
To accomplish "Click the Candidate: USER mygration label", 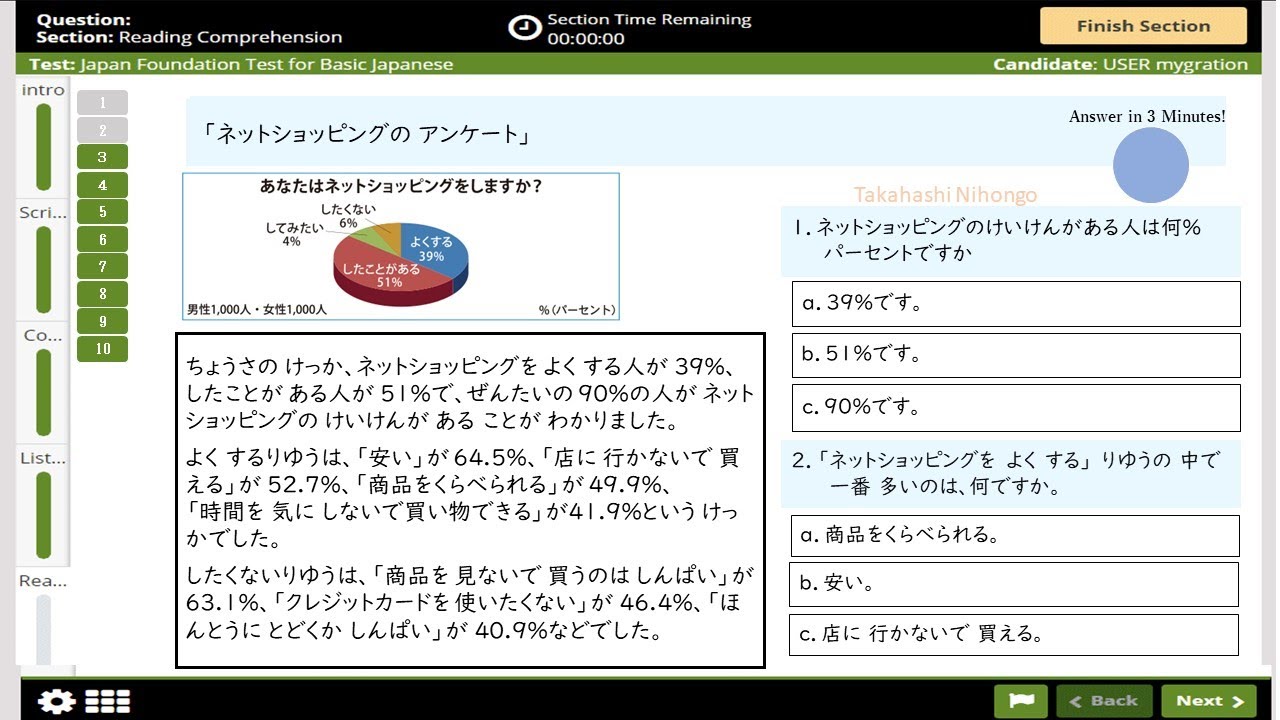I will pyautogui.click(x=1120, y=64).
